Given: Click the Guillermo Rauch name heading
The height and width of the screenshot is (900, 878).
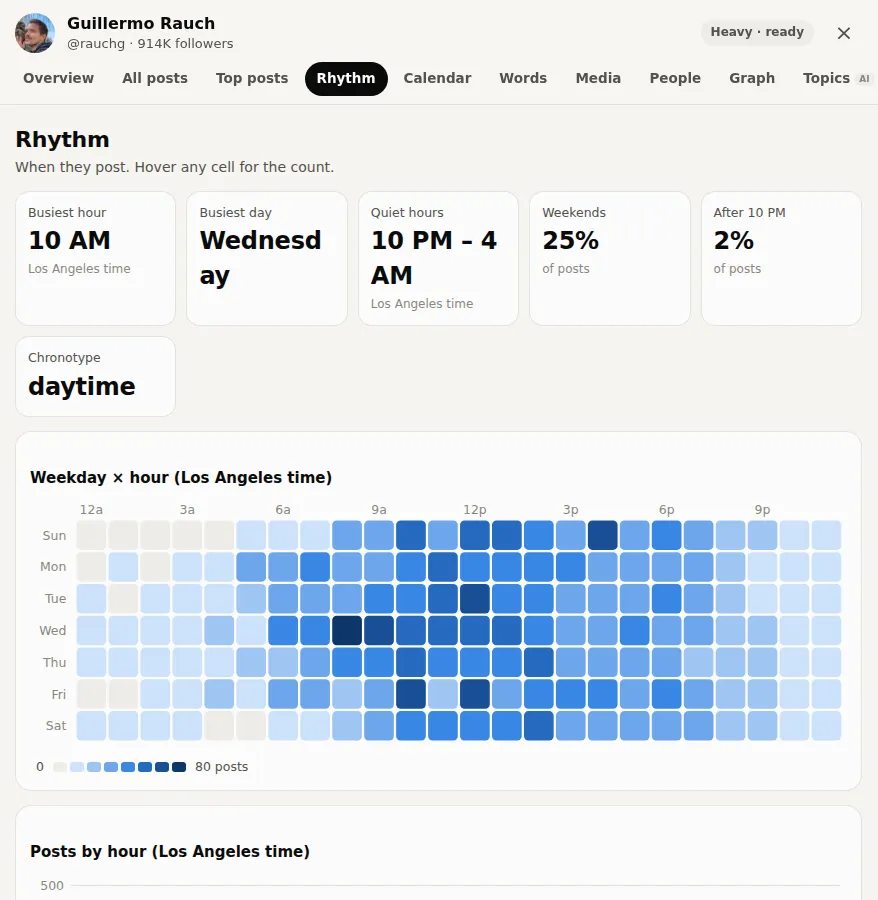Looking at the screenshot, I should pos(141,23).
